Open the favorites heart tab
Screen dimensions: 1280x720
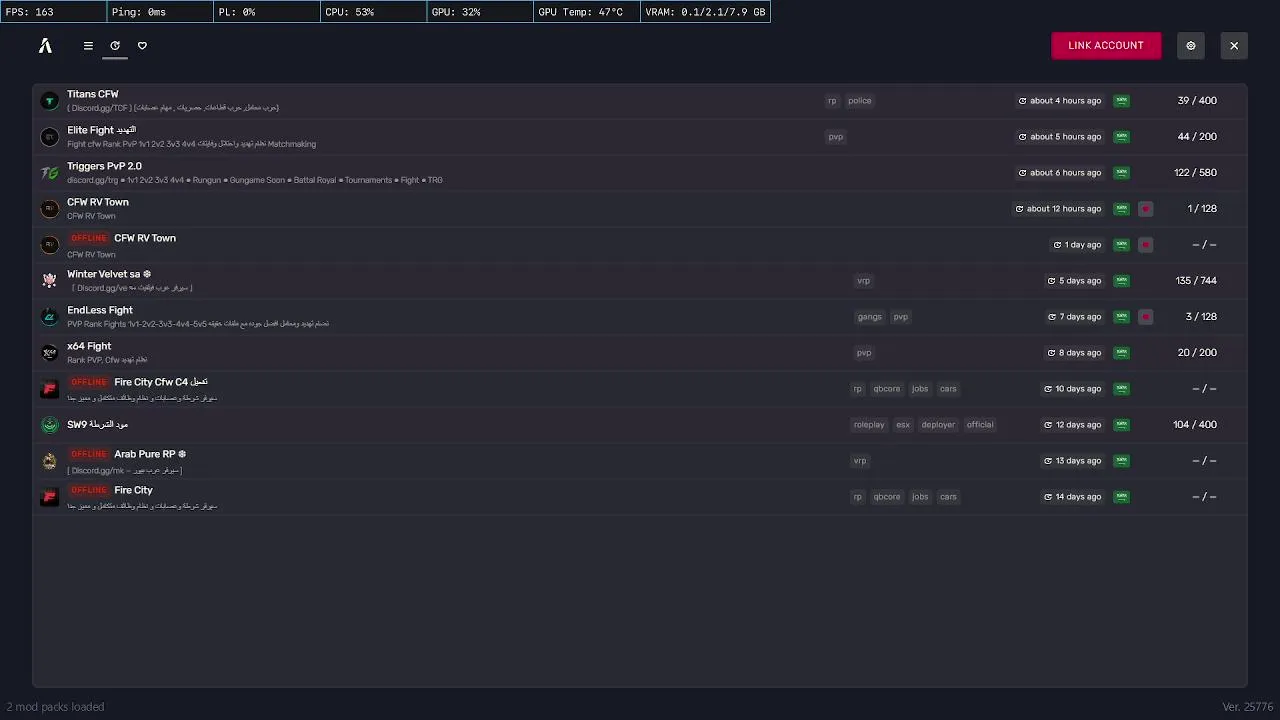coord(142,46)
